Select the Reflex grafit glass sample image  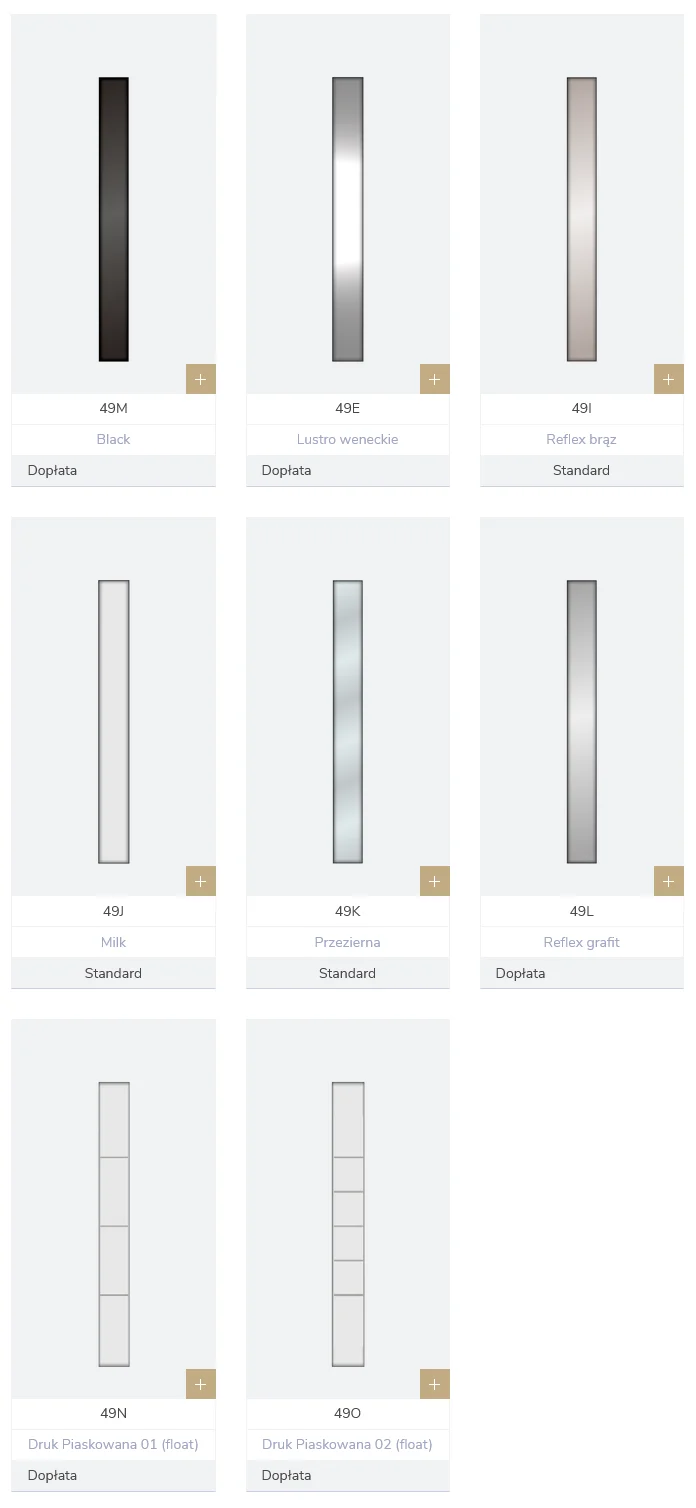(x=582, y=721)
